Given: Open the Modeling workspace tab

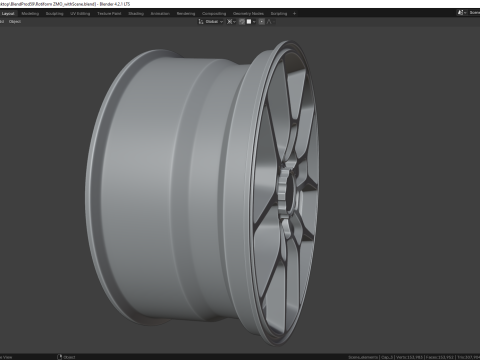Looking at the screenshot, I should [30, 14].
